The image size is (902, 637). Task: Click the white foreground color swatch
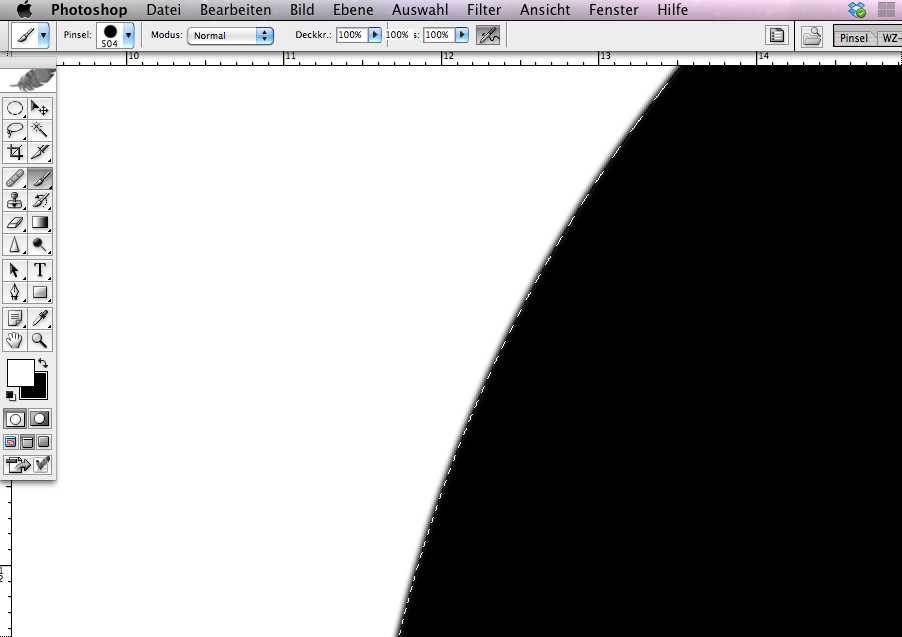click(x=19, y=373)
